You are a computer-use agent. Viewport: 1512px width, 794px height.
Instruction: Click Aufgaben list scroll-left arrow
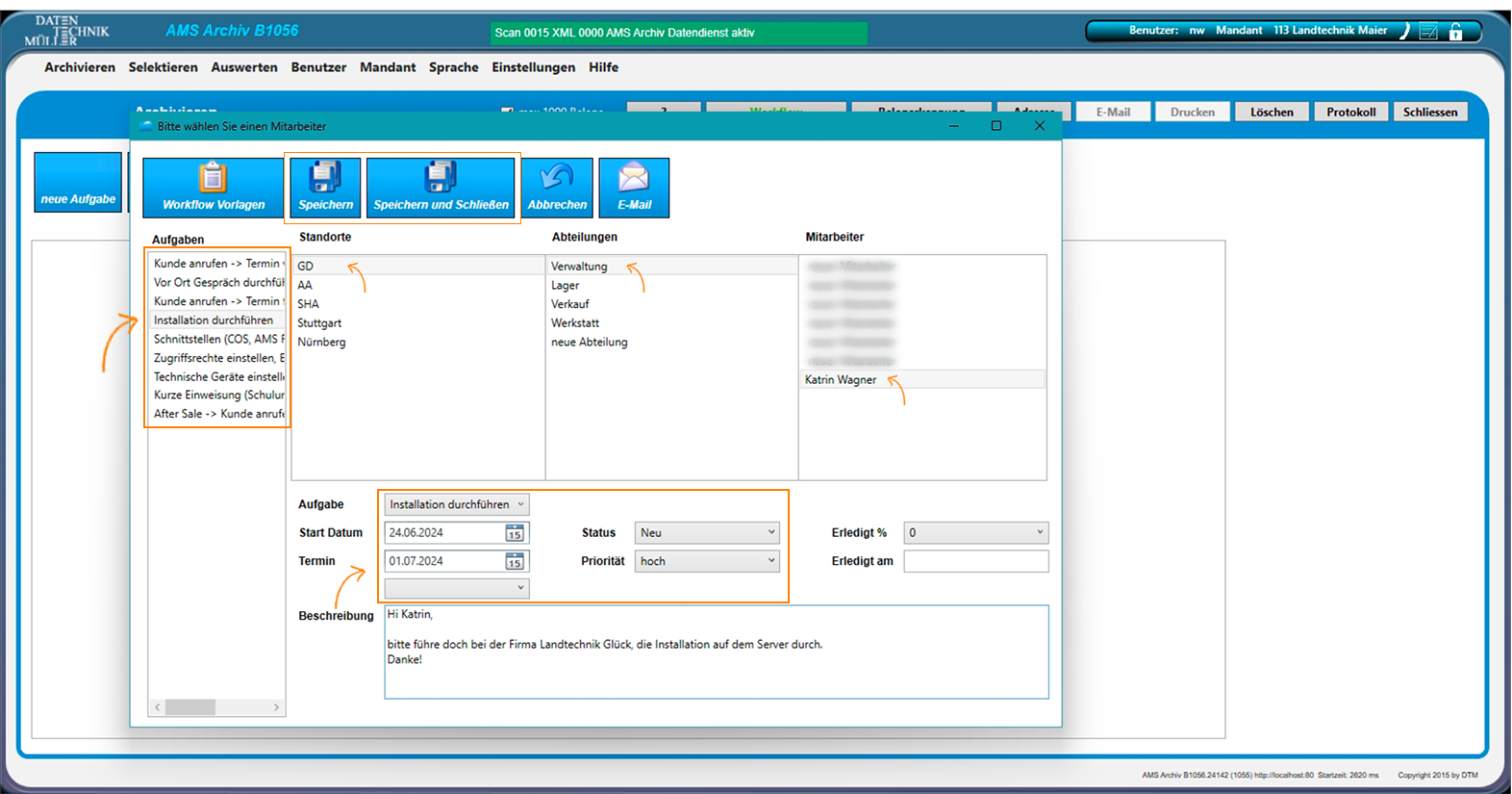pyautogui.click(x=158, y=707)
